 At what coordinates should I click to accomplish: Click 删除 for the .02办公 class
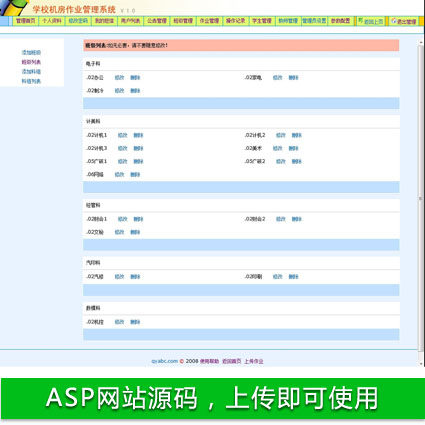click(135, 78)
